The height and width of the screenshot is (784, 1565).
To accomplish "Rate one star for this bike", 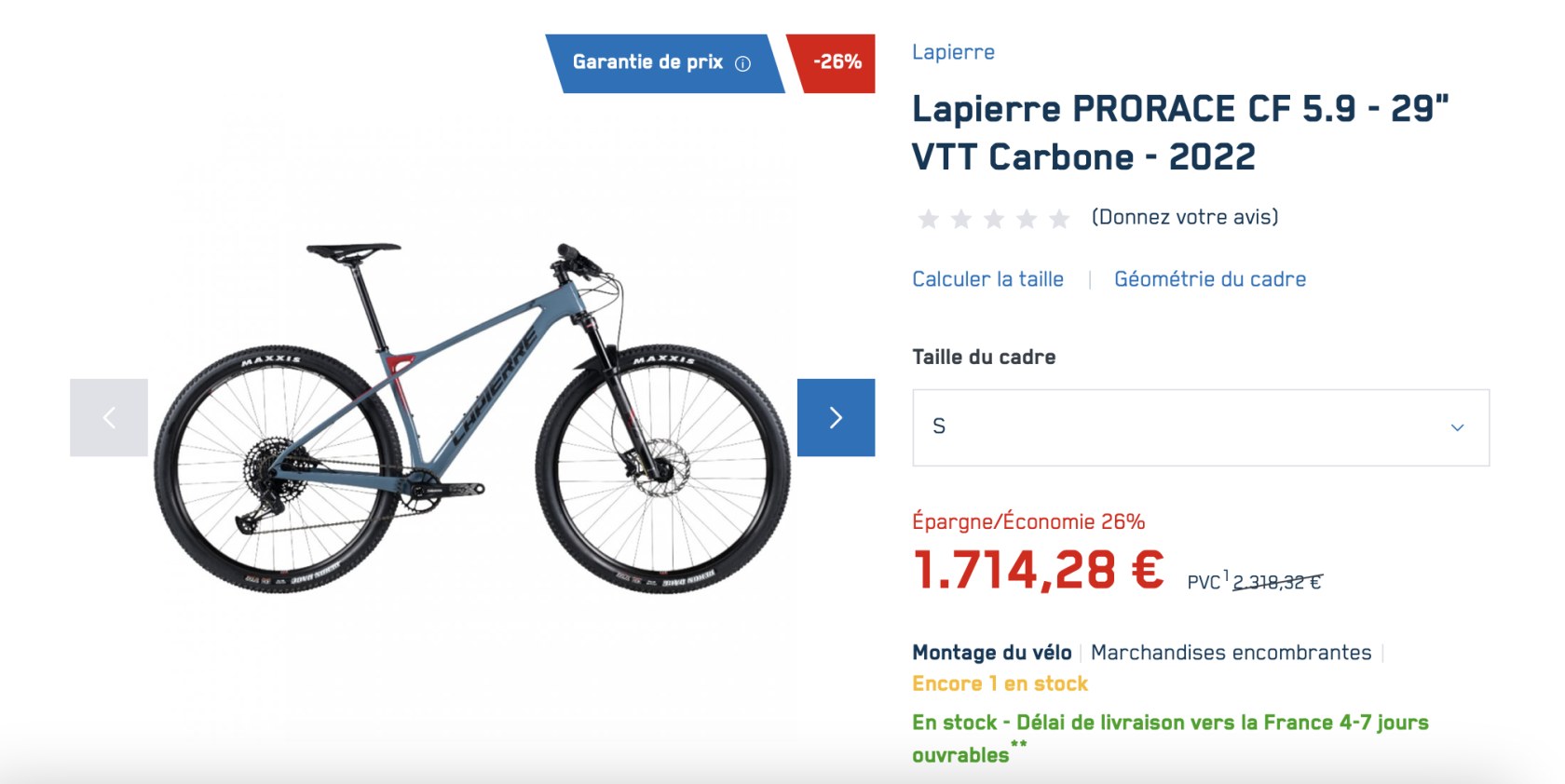I will [x=928, y=219].
